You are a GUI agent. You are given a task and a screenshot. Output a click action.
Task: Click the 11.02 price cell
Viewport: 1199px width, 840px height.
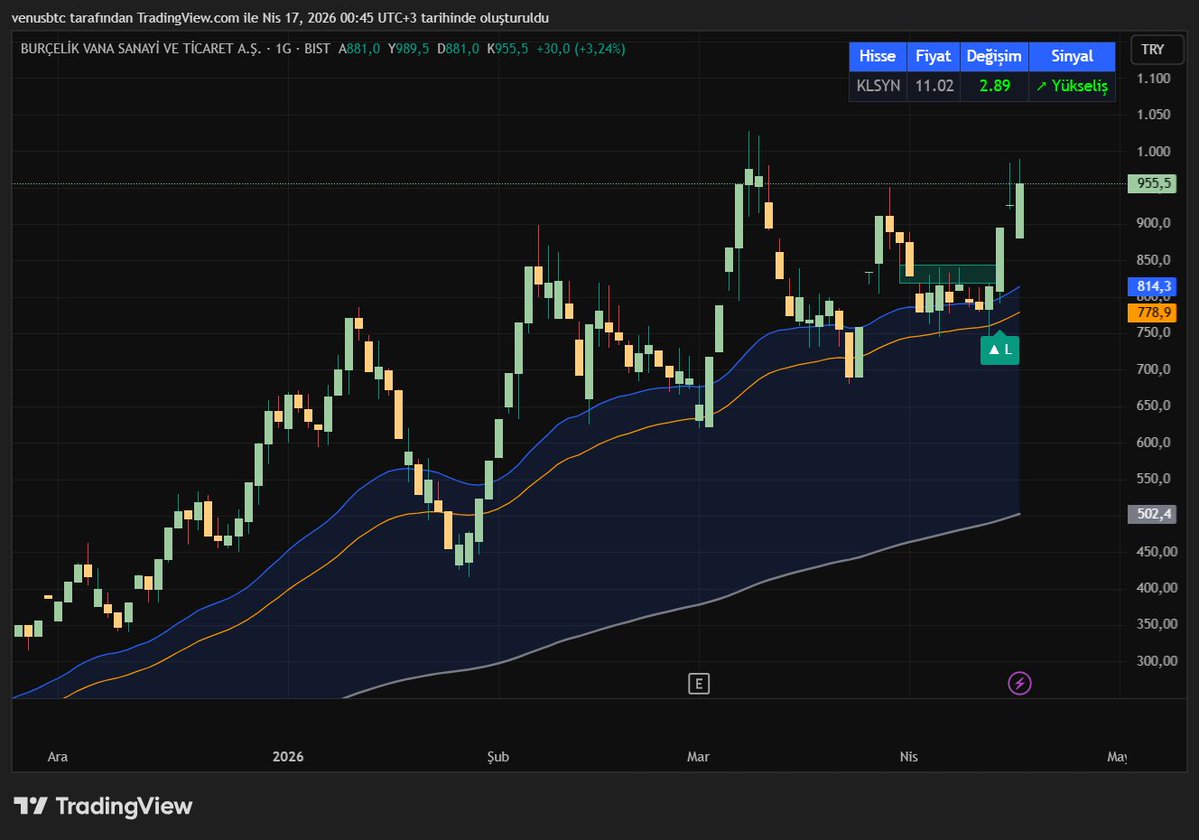click(934, 86)
